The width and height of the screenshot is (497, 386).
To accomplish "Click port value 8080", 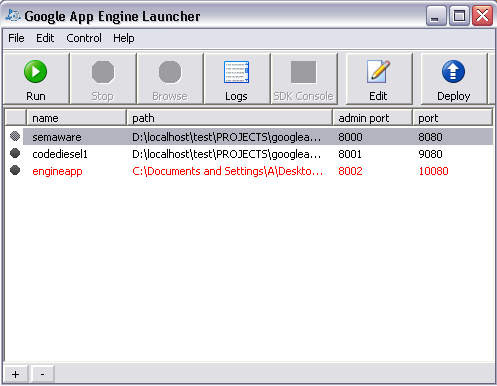I will (430, 137).
